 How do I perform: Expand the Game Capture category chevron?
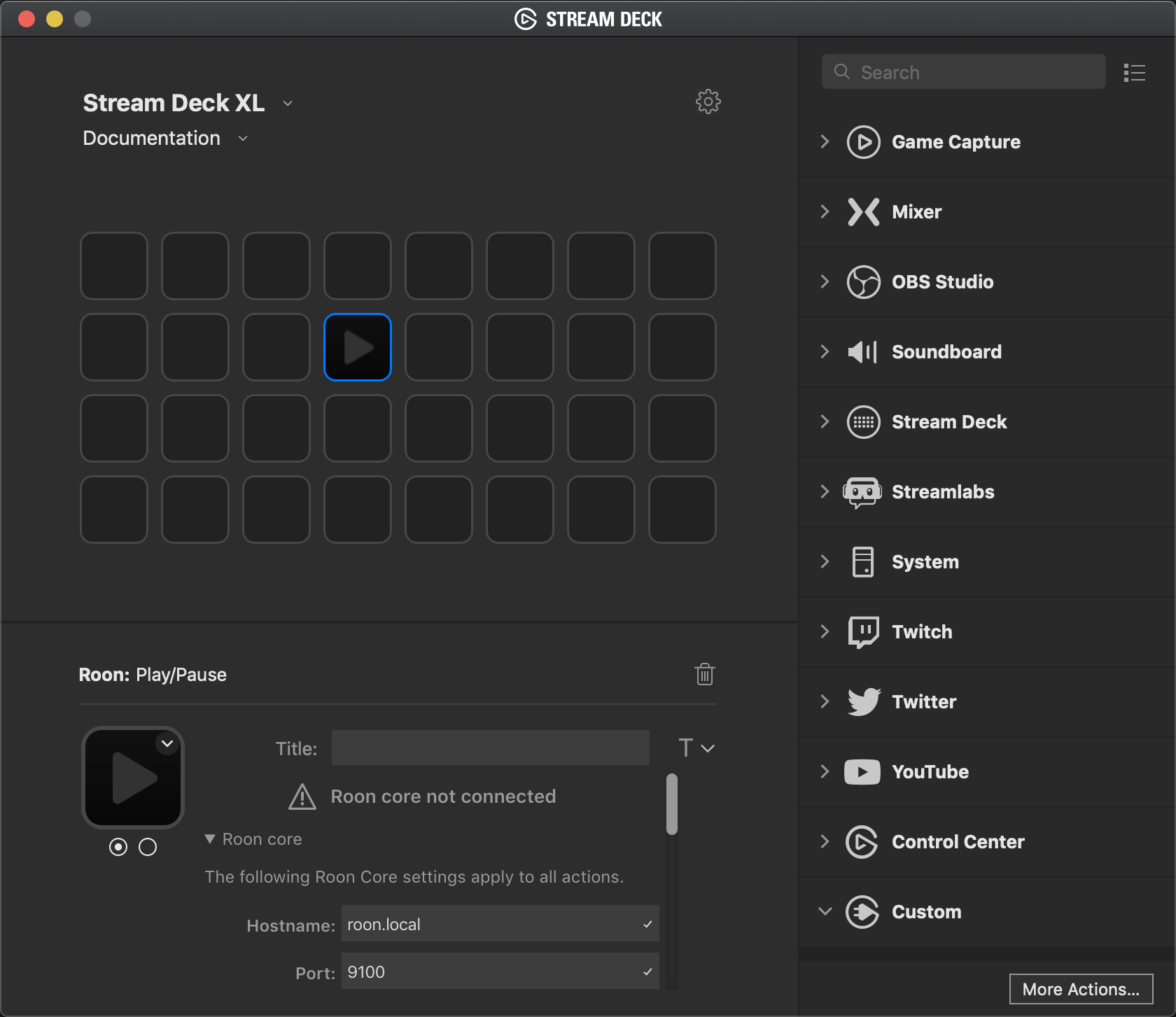[825, 141]
